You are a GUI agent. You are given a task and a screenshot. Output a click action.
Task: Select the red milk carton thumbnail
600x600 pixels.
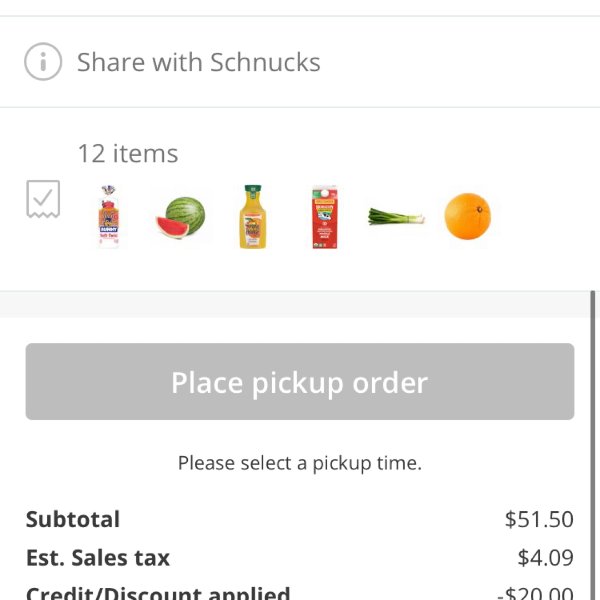point(324,217)
